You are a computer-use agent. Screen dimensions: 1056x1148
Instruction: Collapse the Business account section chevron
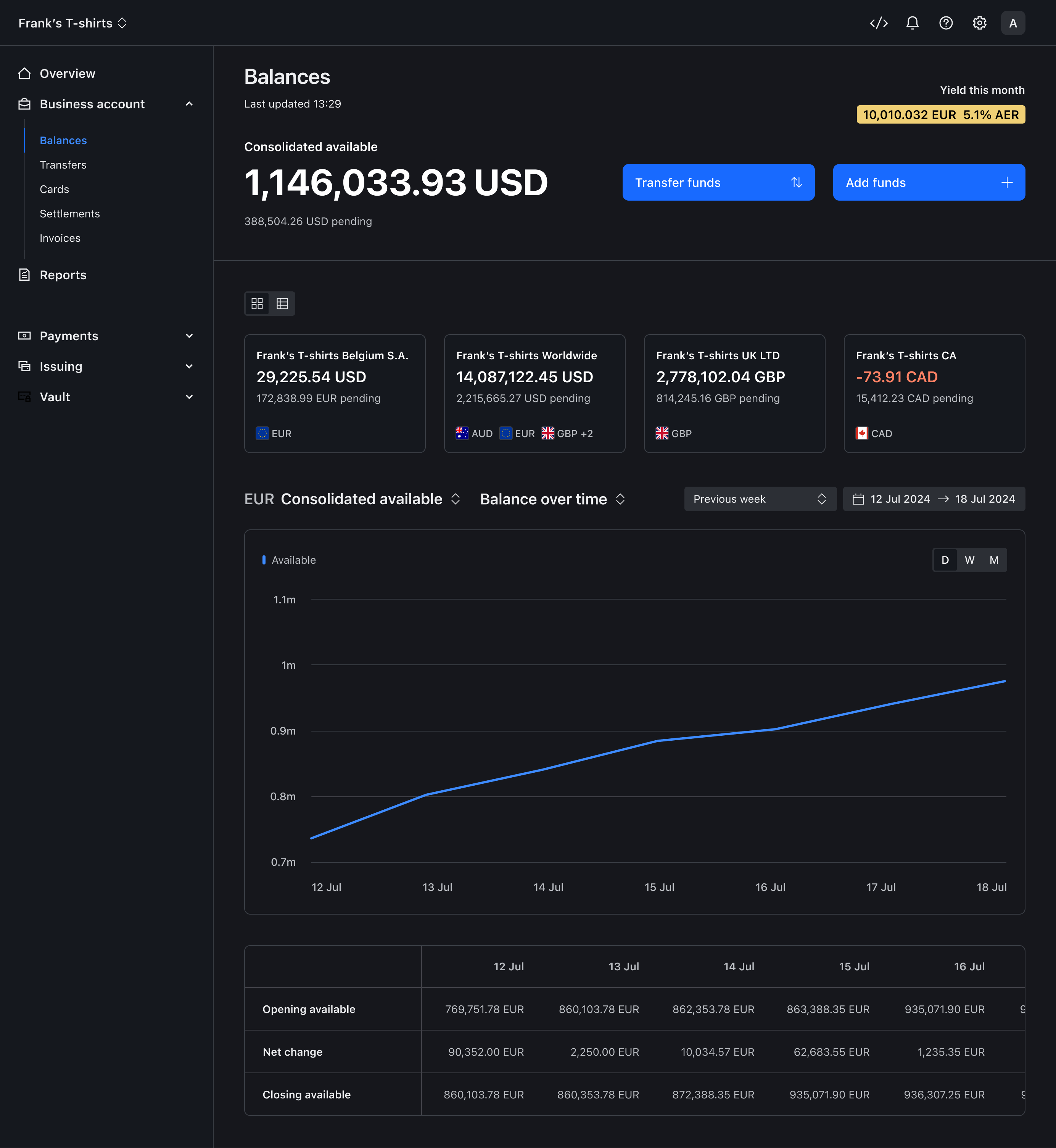click(189, 104)
